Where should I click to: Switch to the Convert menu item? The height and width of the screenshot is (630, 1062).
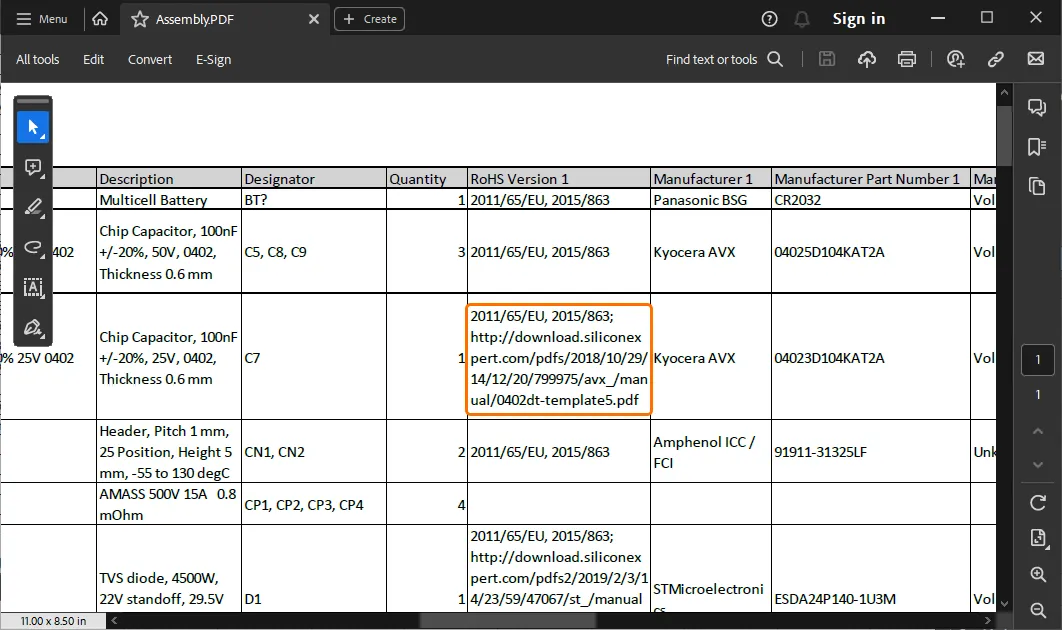(x=150, y=59)
